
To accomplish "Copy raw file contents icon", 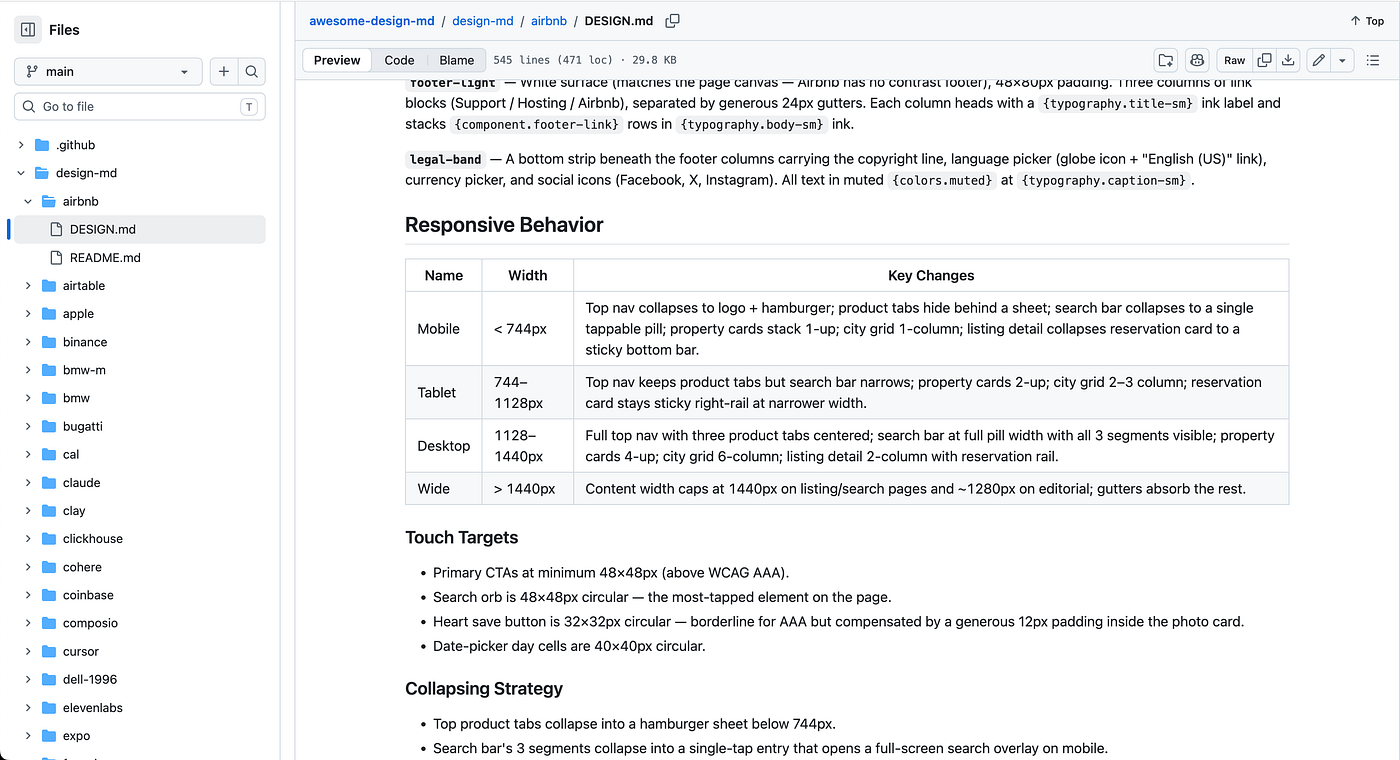I will coord(1264,60).
